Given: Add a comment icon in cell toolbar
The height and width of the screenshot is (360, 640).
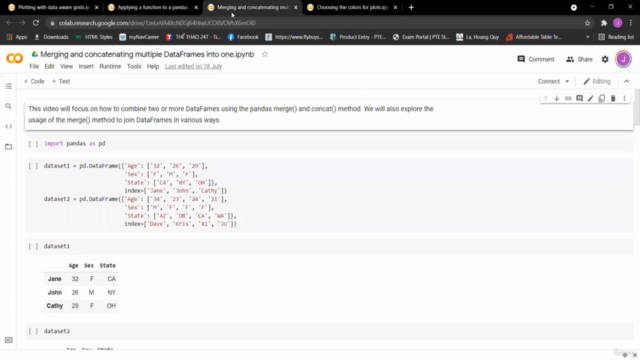Looking at the screenshot, I should click(x=579, y=98).
